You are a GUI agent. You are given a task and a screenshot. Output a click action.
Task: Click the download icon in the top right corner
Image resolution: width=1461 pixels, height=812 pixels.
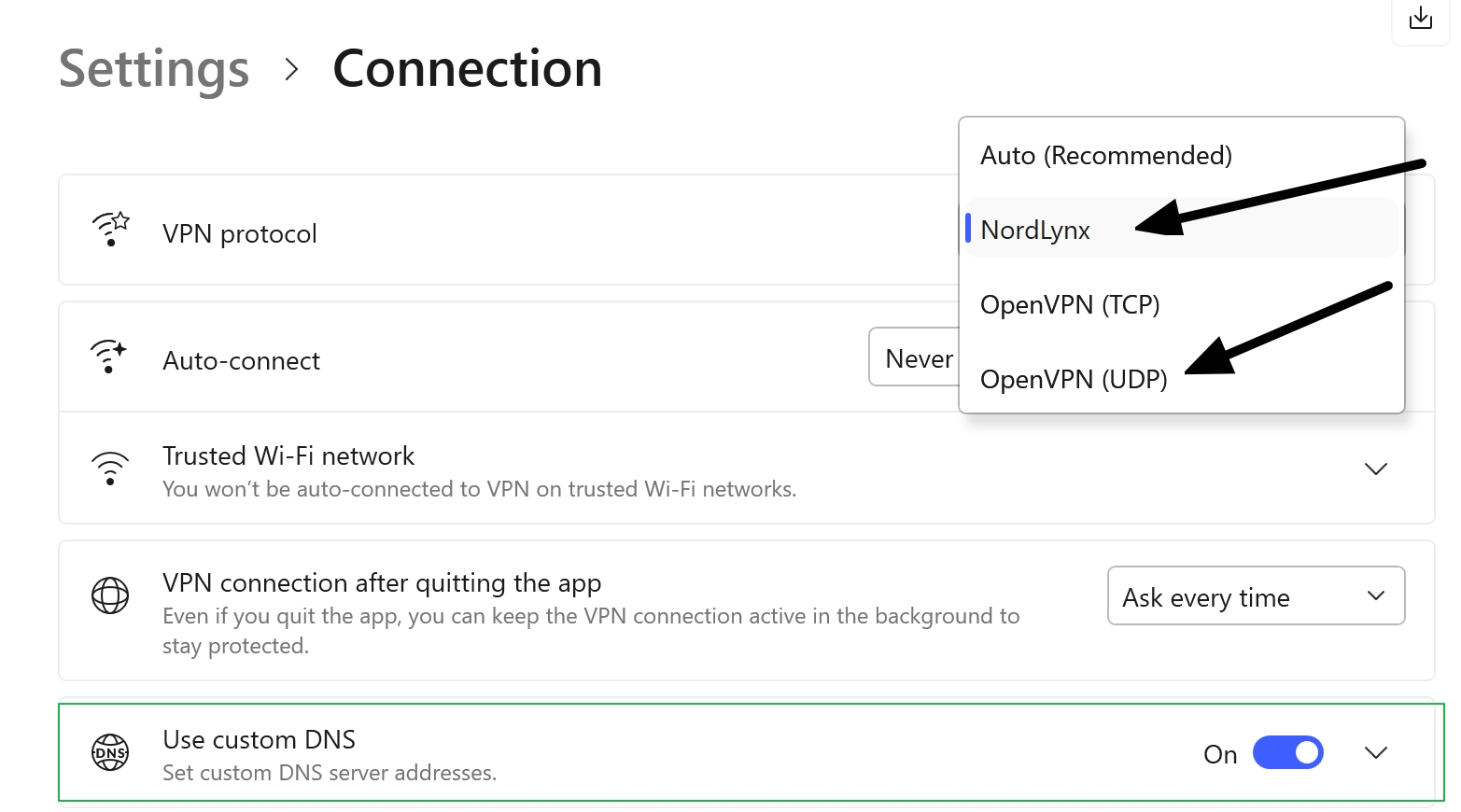[1421, 17]
